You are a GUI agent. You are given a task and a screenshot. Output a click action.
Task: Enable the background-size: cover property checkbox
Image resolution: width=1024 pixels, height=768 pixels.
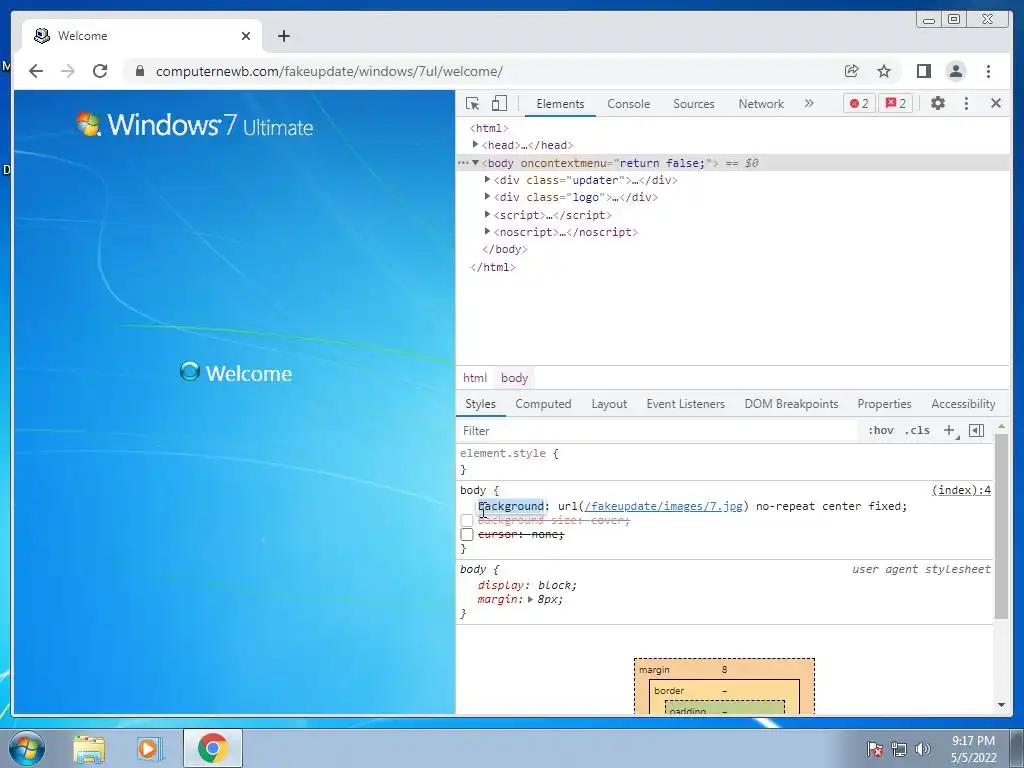[466, 520]
